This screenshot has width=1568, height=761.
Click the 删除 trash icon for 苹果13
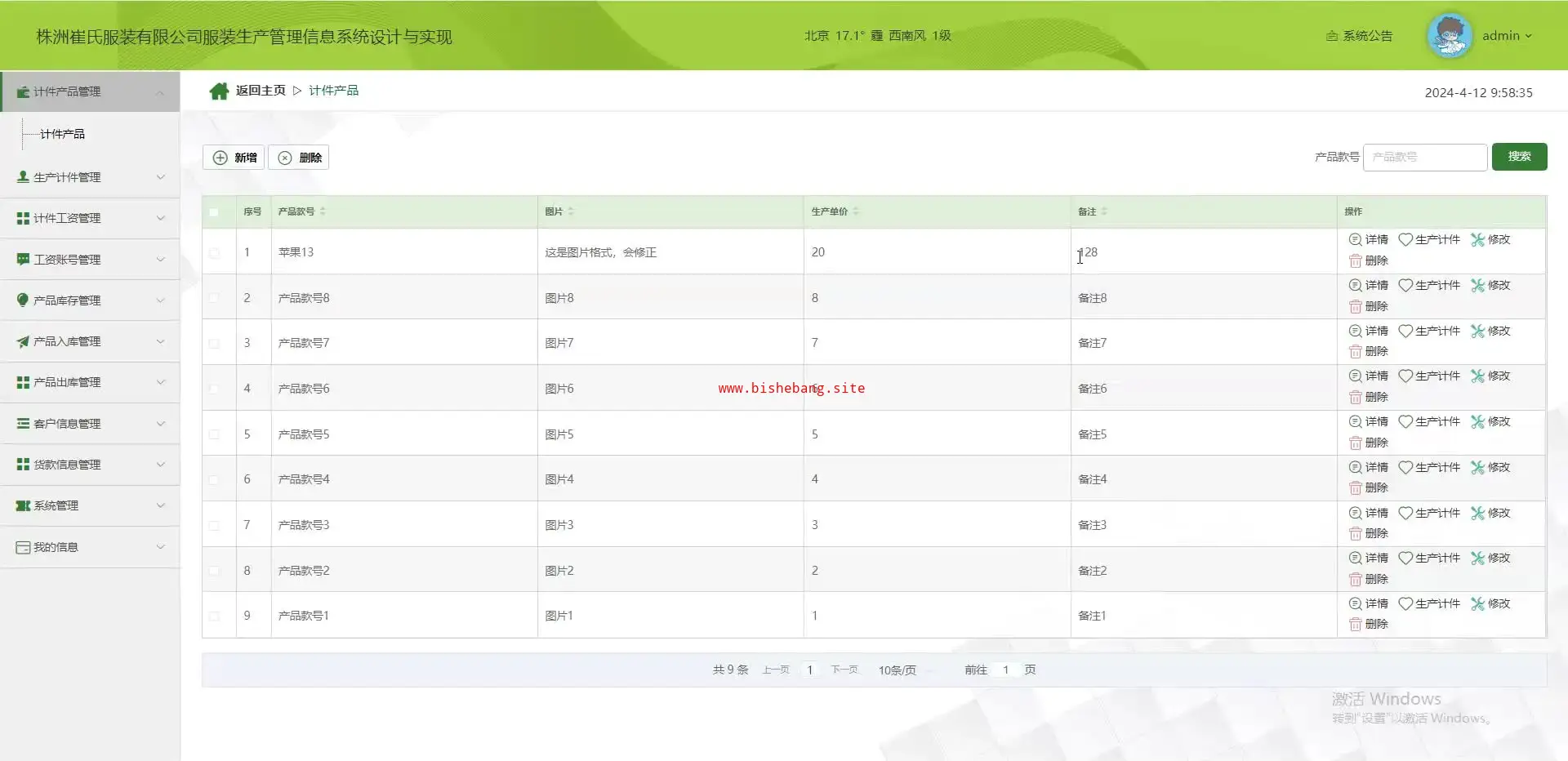pos(1355,260)
